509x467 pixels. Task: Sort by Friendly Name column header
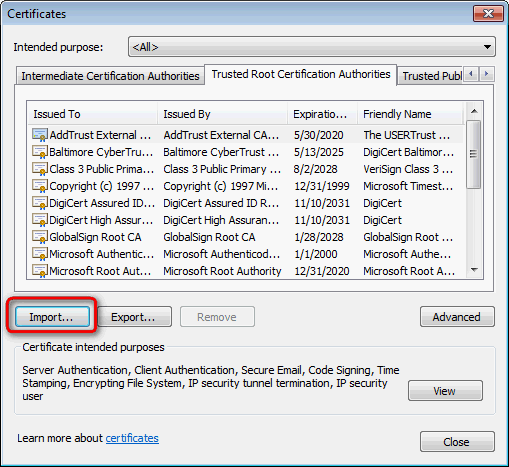click(410, 114)
